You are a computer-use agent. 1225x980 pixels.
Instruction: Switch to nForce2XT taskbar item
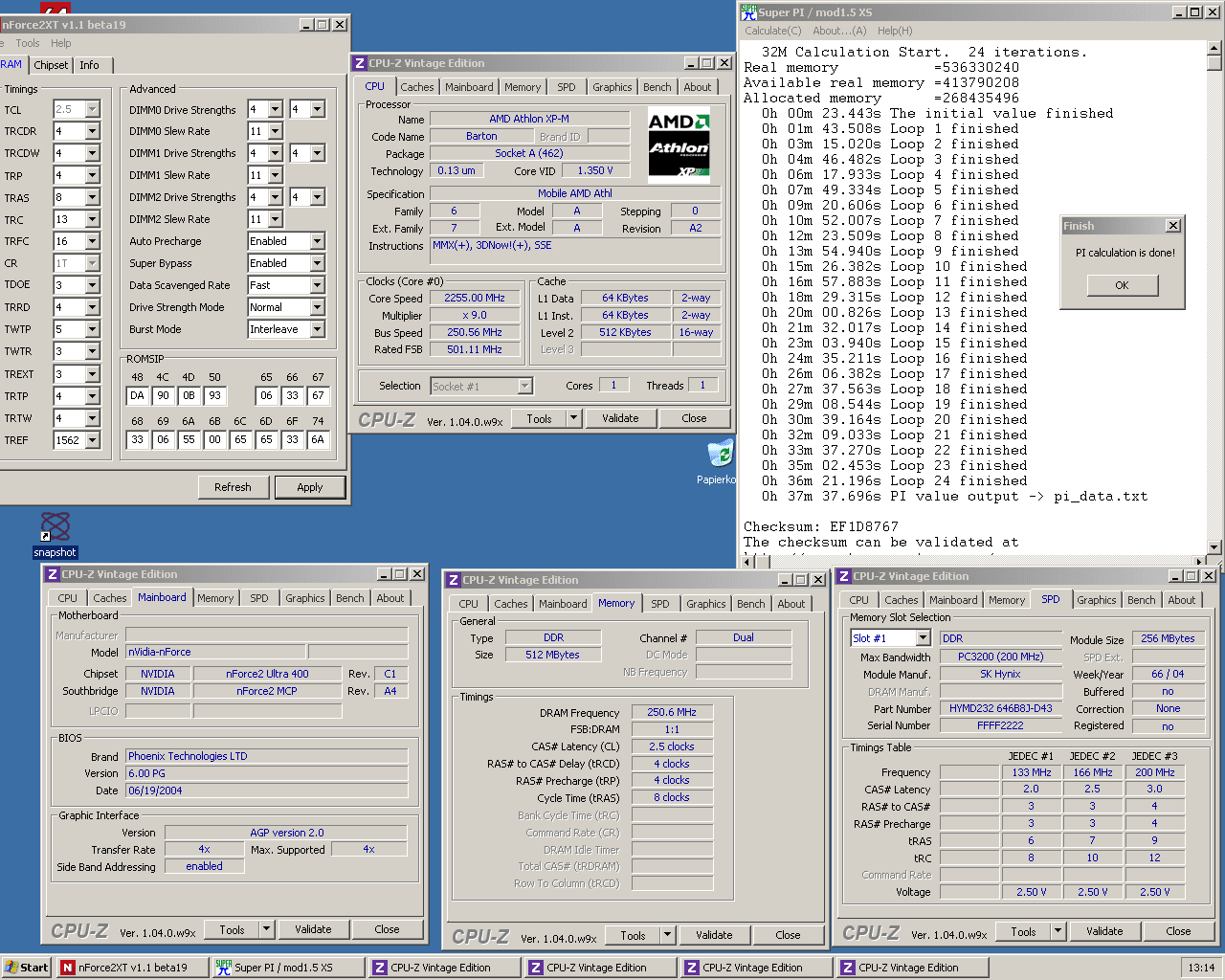point(131,968)
